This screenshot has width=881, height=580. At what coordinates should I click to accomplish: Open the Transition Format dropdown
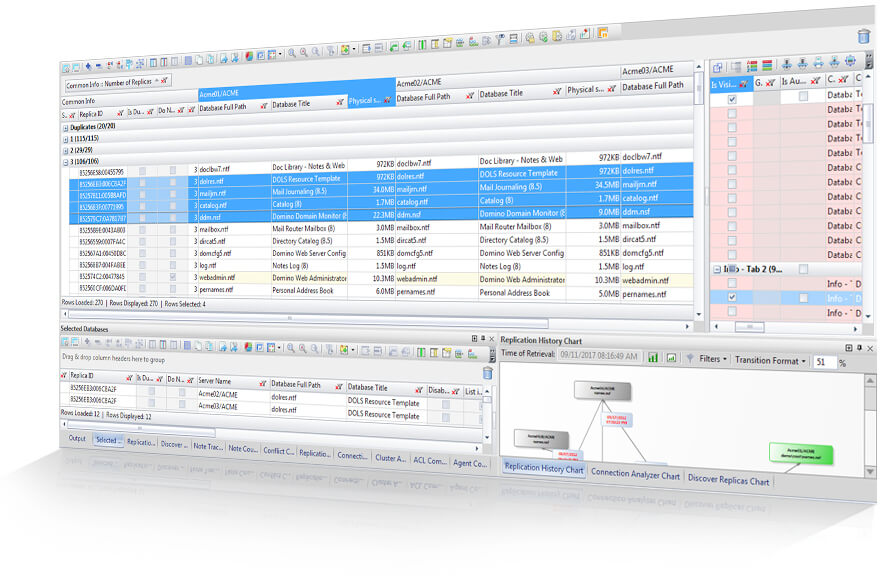pos(770,360)
